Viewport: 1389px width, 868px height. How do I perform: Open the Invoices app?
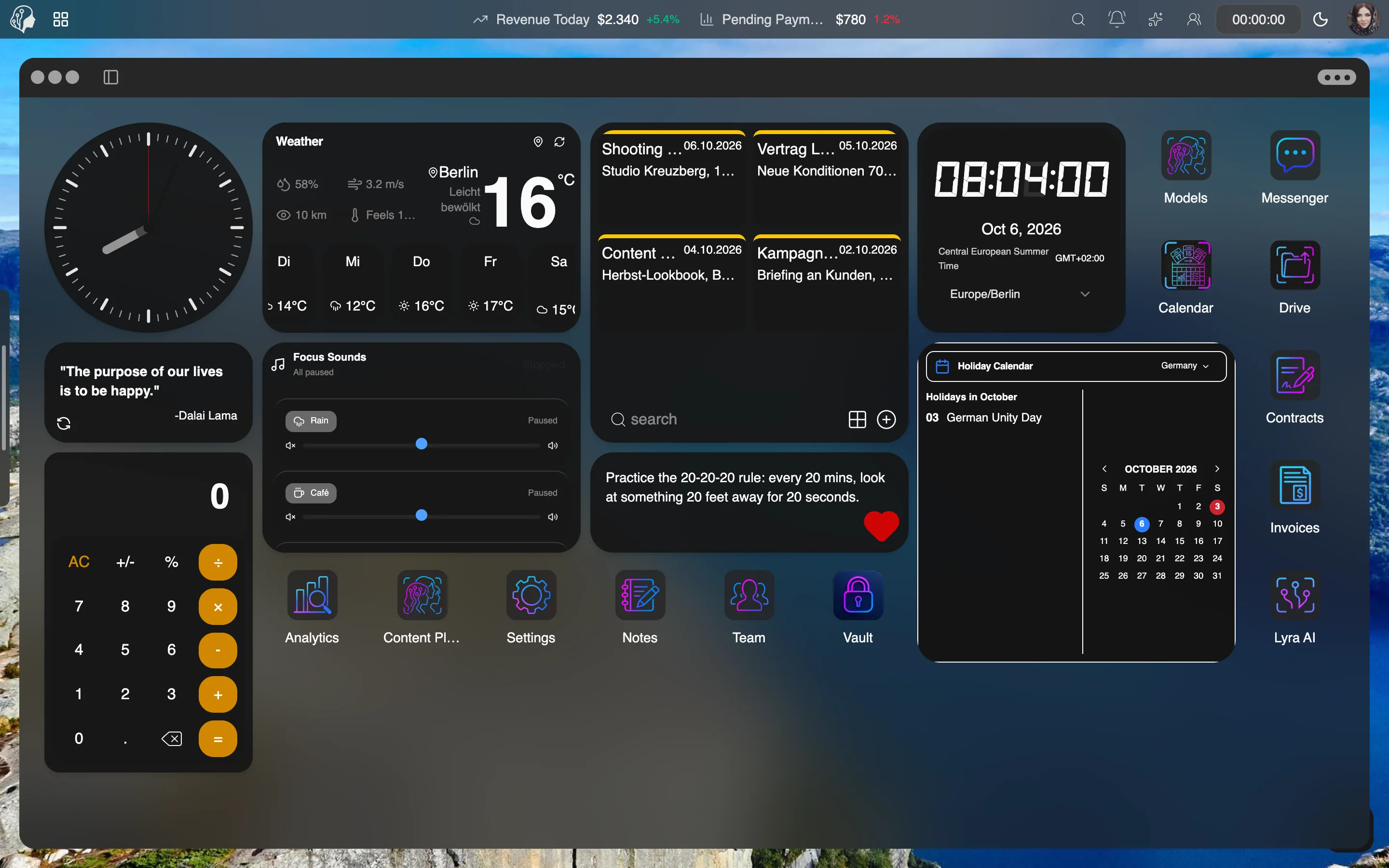pos(1294,485)
